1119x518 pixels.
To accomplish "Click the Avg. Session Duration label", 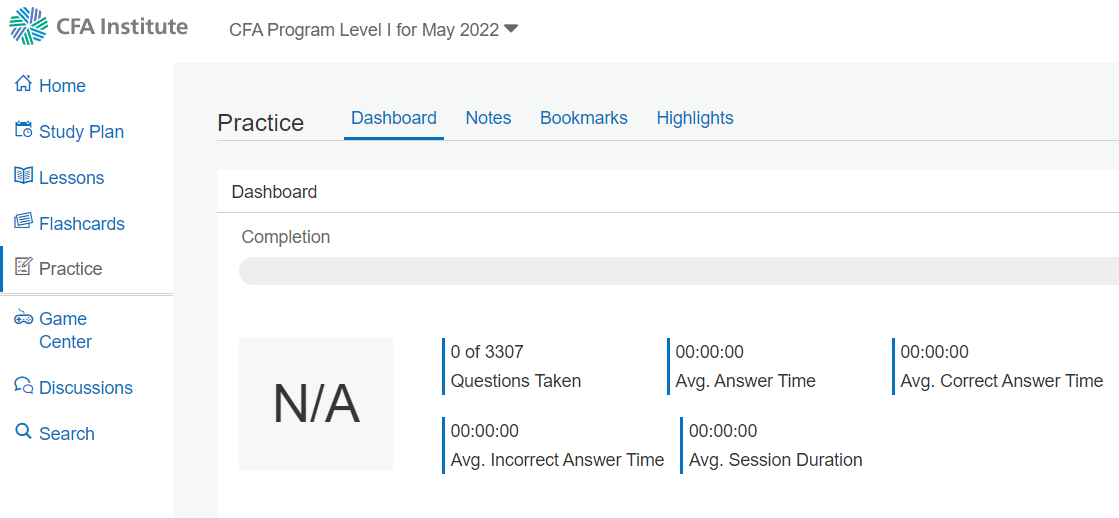I will [x=776, y=460].
